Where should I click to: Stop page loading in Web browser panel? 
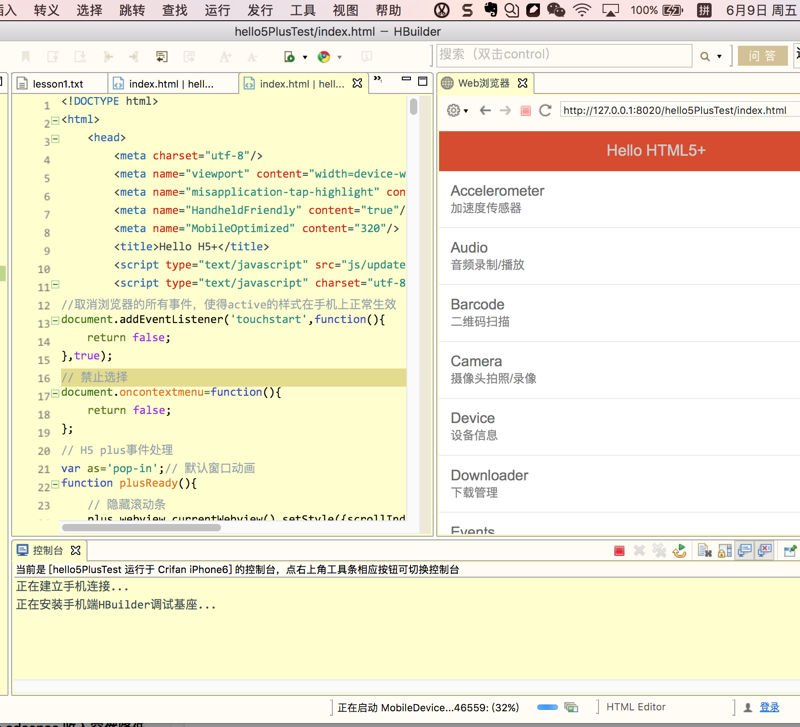click(525, 111)
